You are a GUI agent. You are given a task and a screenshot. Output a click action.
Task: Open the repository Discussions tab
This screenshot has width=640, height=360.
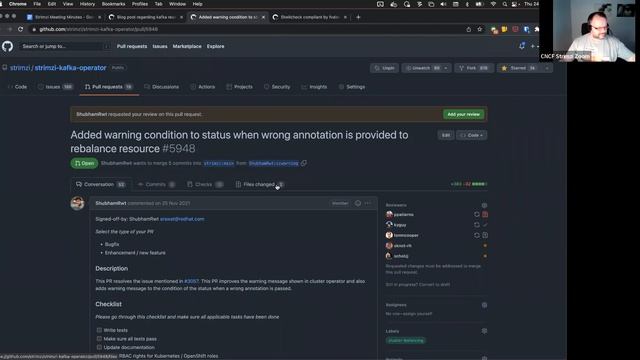(162, 87)
